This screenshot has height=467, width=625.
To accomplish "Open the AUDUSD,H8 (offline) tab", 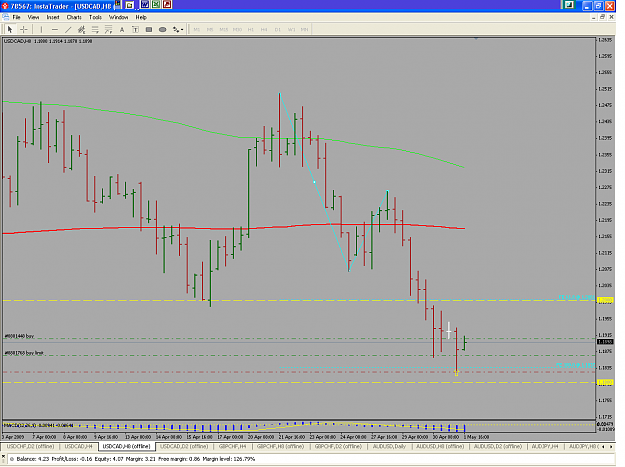I will click(x=440, y=447).
